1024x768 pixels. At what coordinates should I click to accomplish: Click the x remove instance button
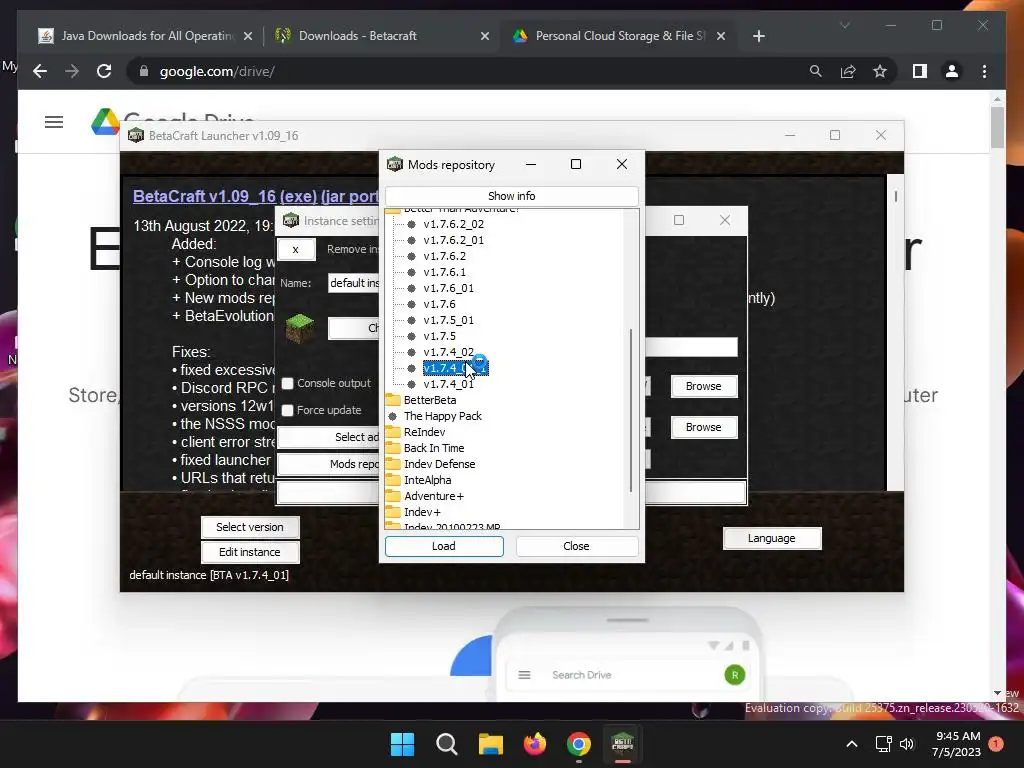(x=296, y=249)
